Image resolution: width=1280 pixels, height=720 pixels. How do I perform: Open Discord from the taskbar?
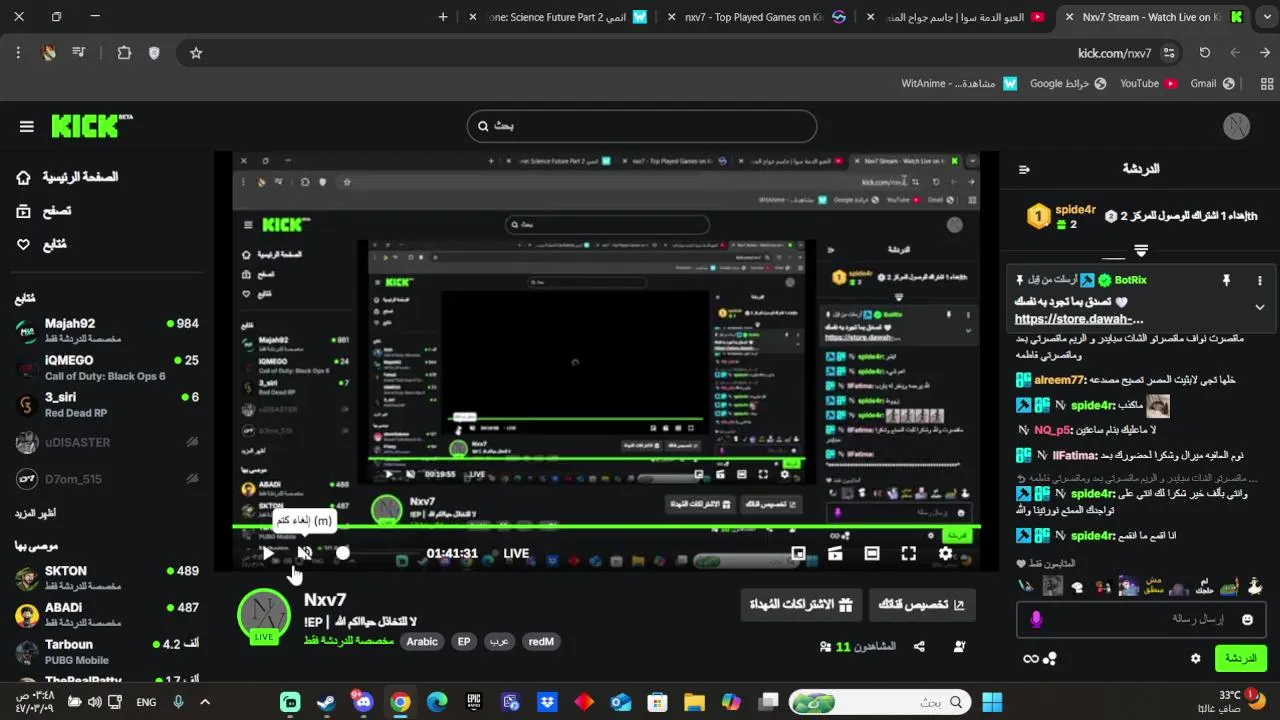(x=363, y=702)
